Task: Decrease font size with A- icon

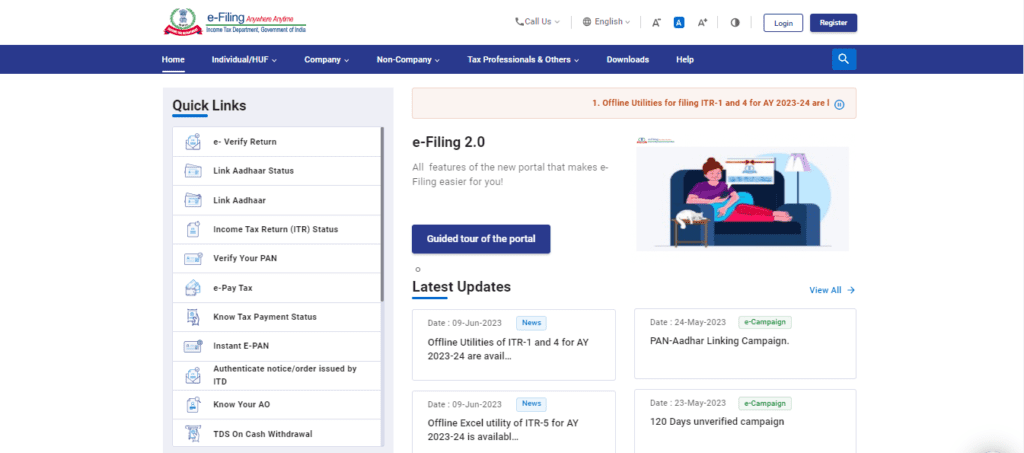Action: pyautogui.click(x=656, y=22)
